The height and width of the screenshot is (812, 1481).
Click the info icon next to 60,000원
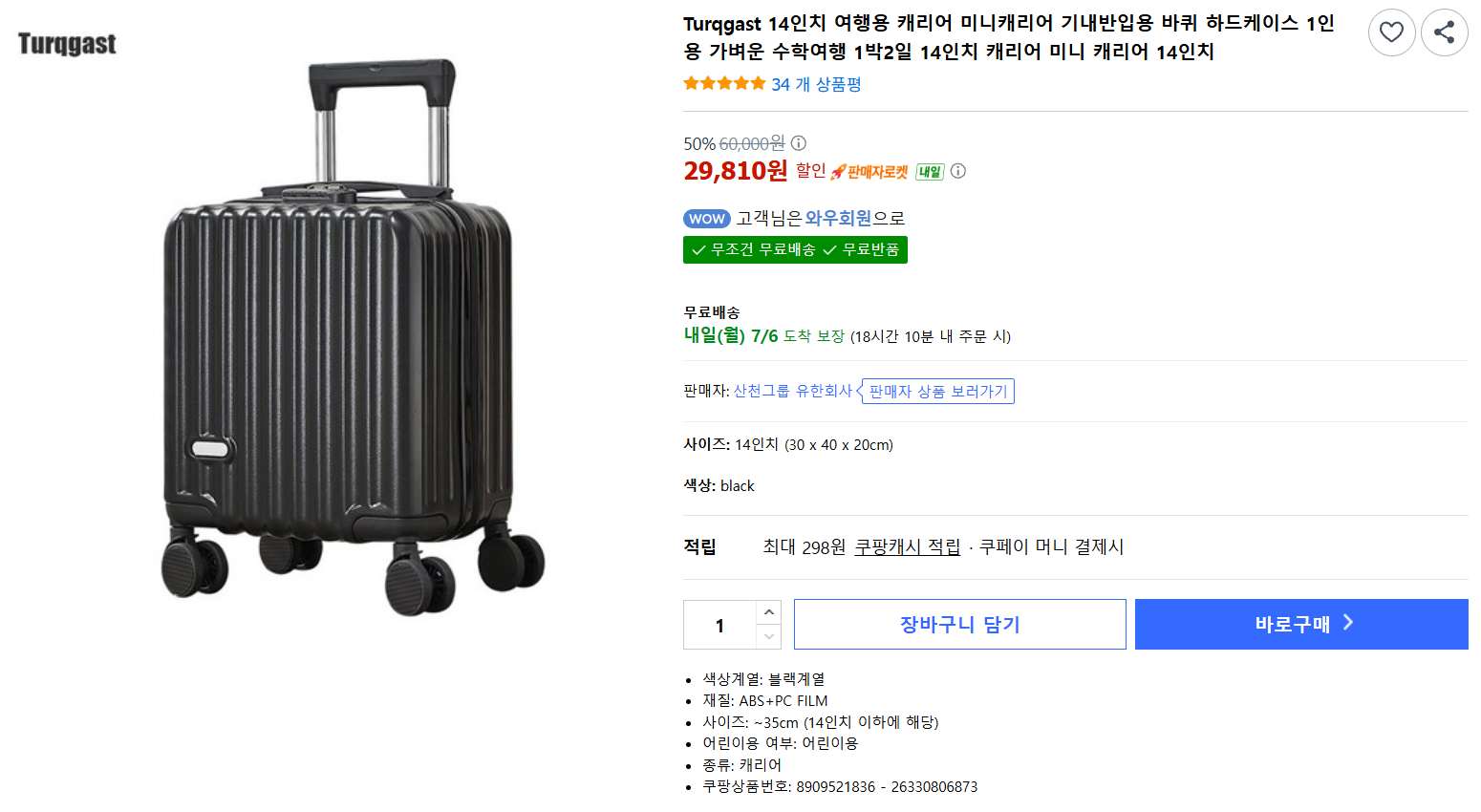tap(799, 143)
